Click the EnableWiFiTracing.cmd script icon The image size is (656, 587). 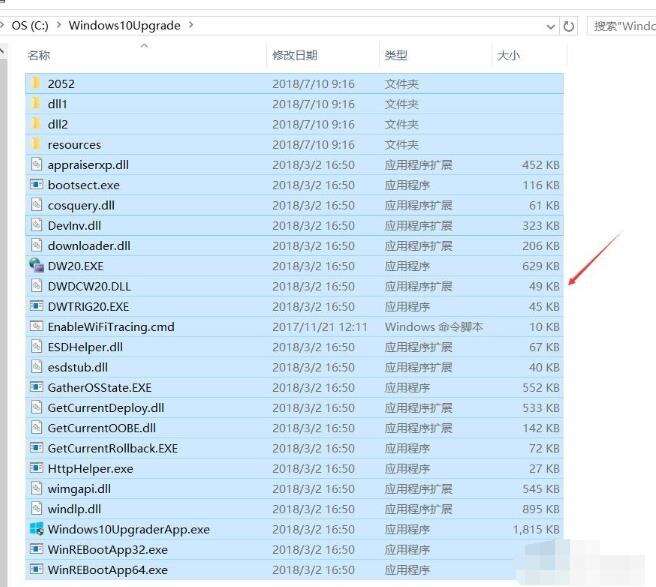(x=36, y=326)
